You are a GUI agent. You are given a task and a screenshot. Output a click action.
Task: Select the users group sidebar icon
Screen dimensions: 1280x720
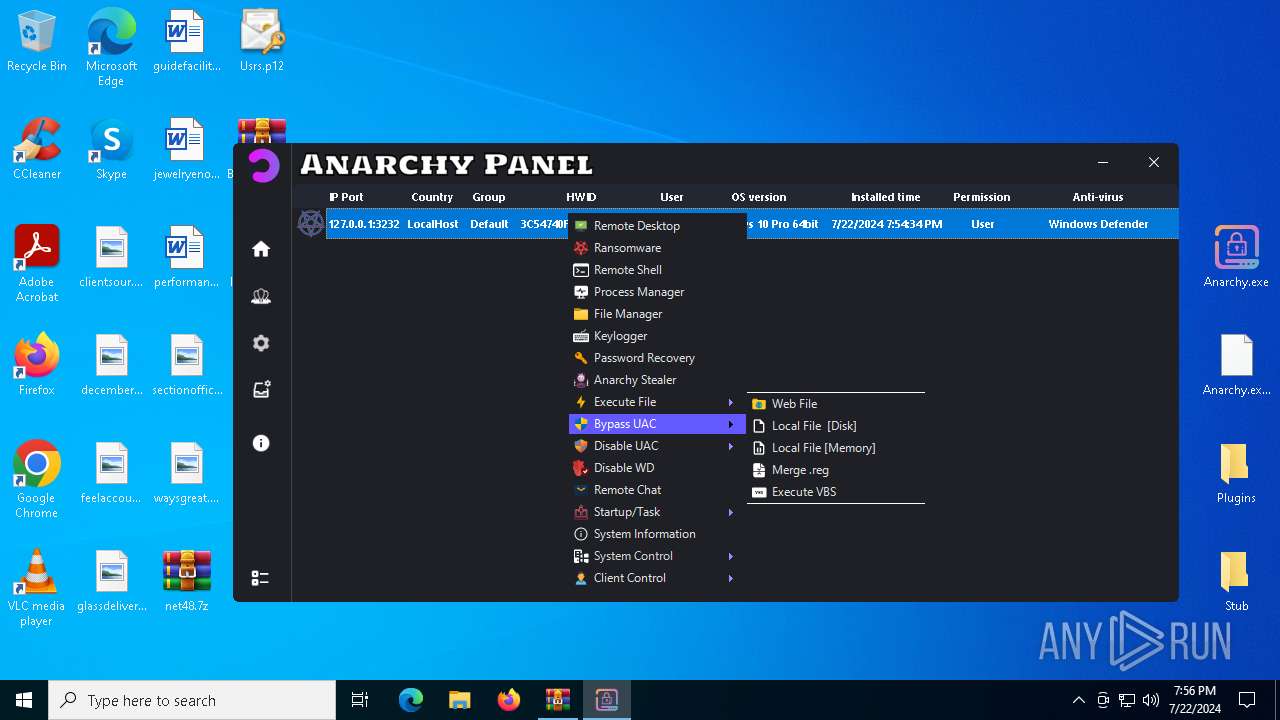pyautogui.click(x=261, y=296)
